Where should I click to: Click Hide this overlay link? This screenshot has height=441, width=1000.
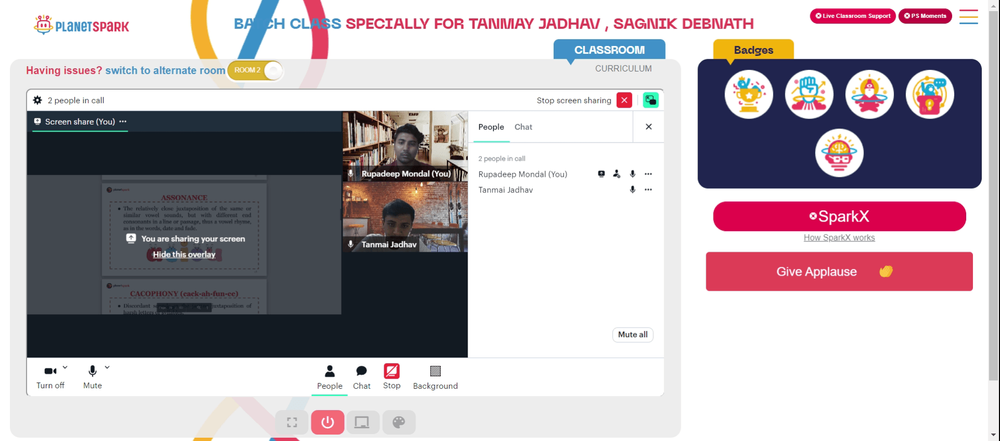pos(184,254)
